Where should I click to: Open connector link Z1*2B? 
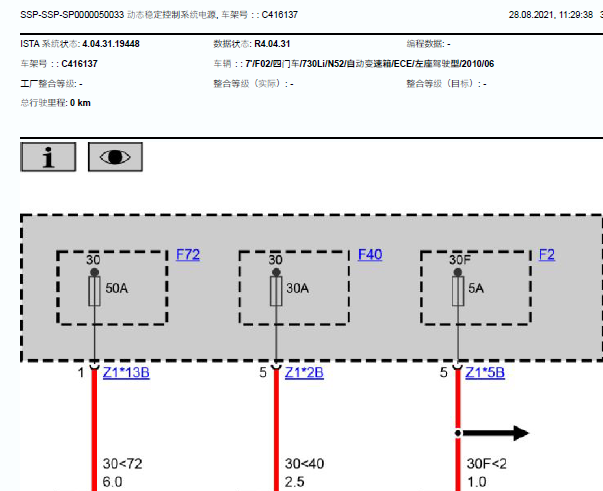tap(304, 373)
